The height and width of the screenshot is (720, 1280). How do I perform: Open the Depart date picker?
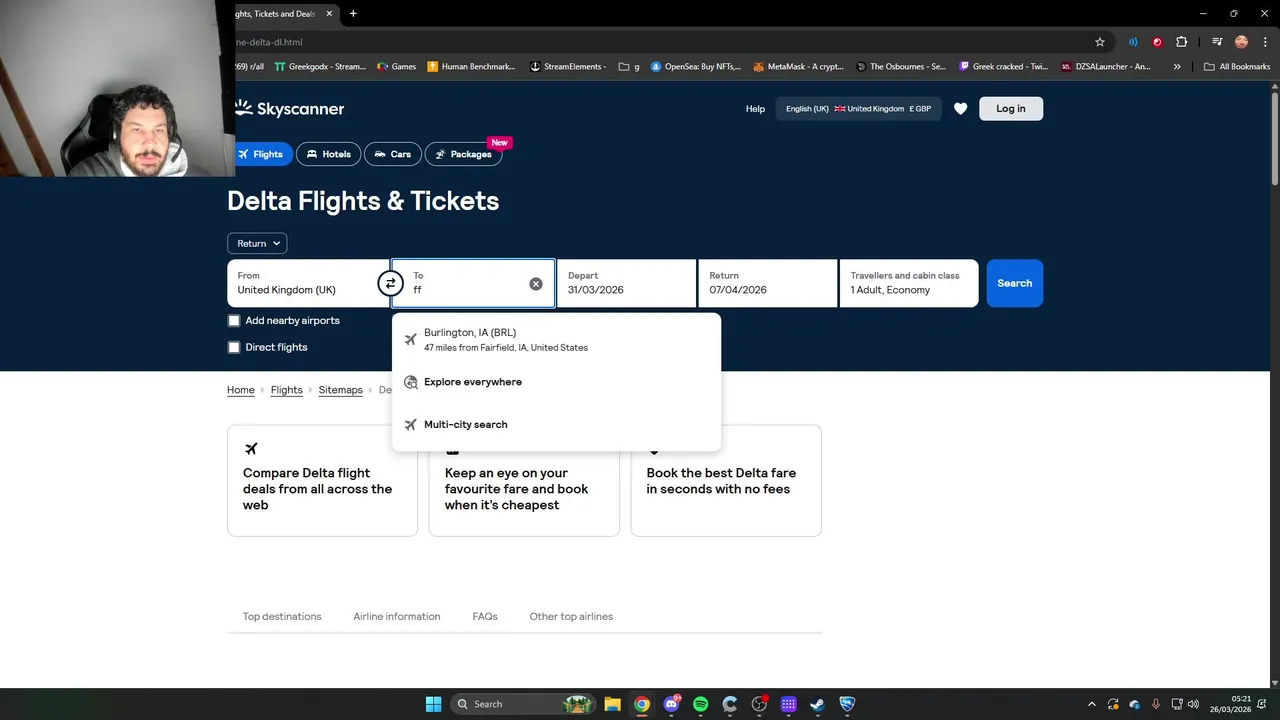point(626,283)
